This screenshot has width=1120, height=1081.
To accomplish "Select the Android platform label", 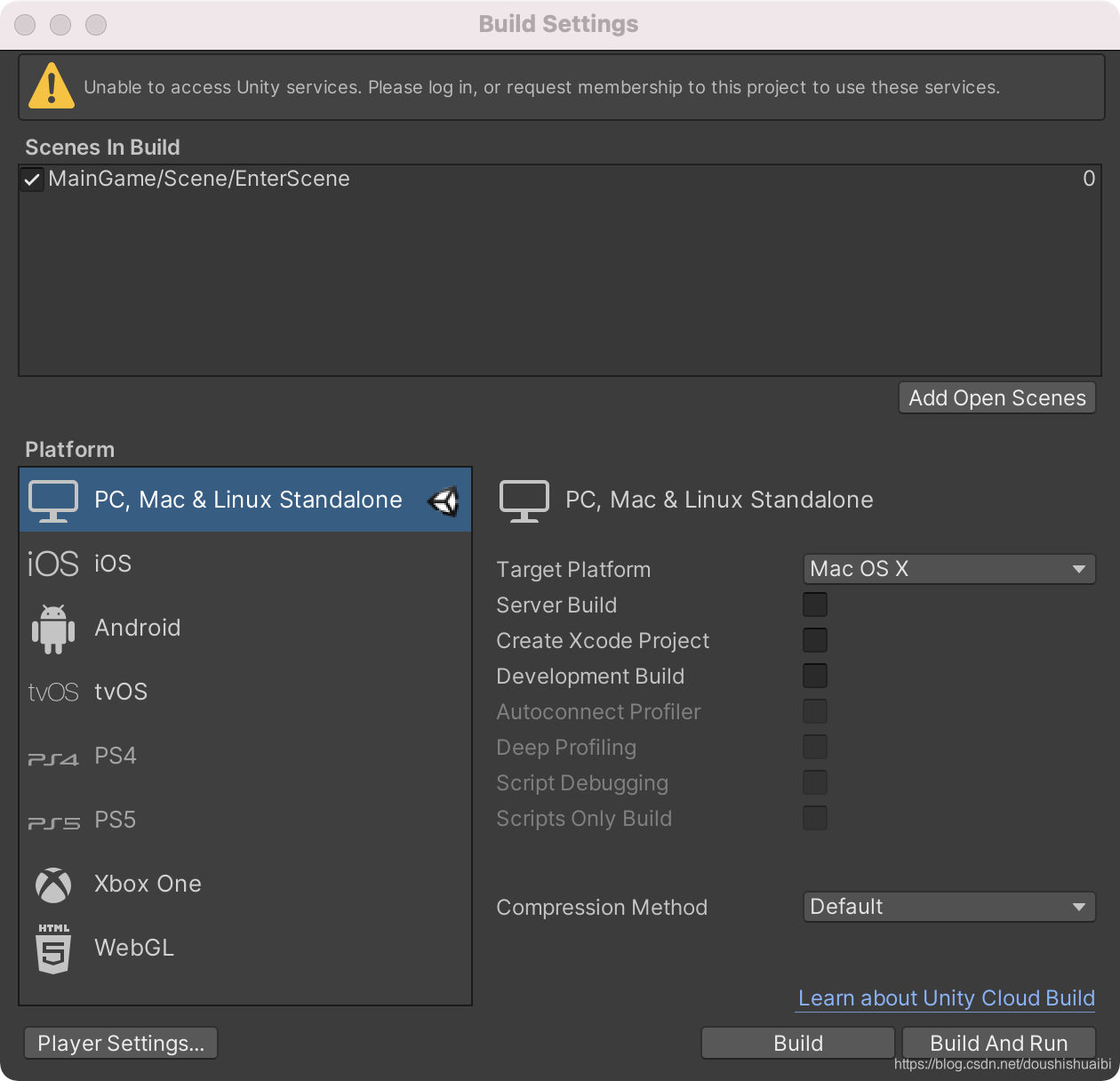I will [138, 628].
